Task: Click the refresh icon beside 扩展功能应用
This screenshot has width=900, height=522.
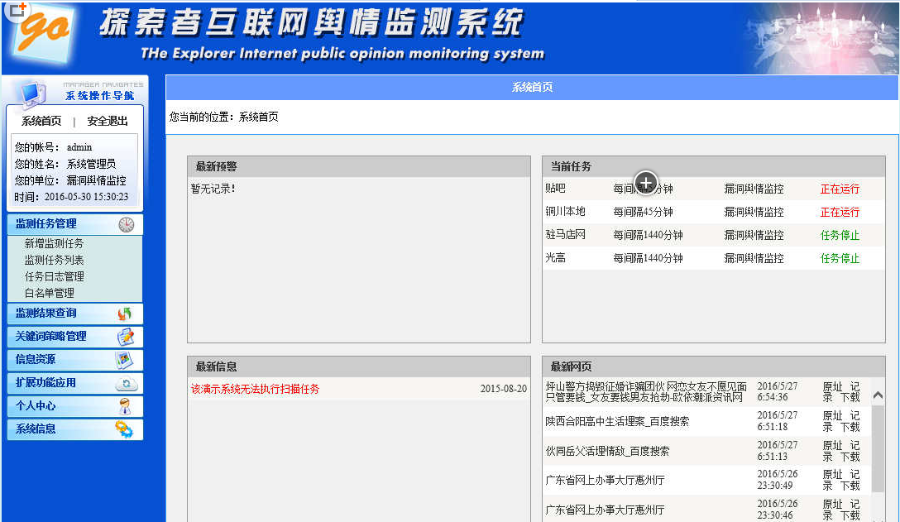Action: [126, 383]
